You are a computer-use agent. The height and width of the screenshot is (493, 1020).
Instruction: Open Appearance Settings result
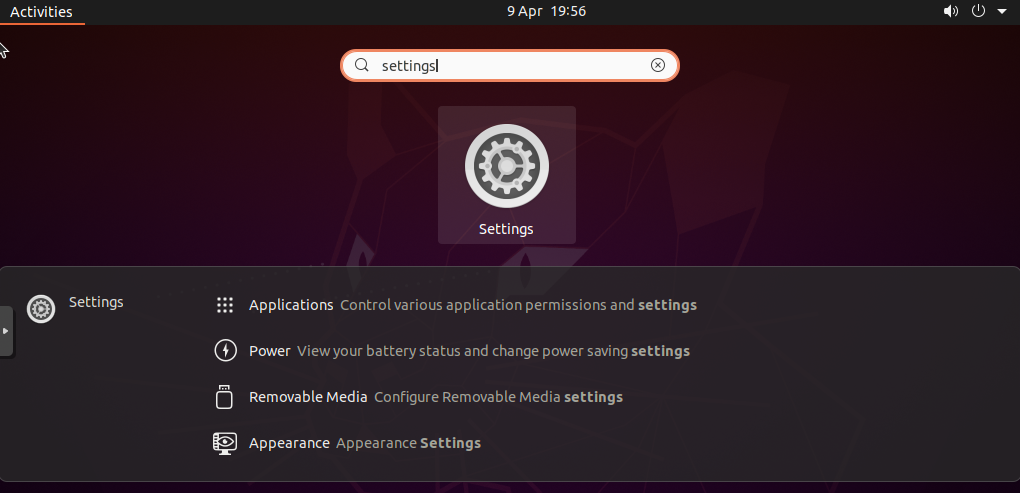click(x=347, y=443)
